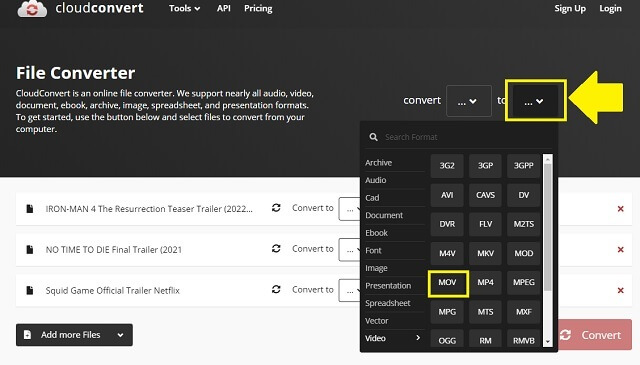Remove the Squid Game file with red X
This screenshot has height=365, width=640.
(x=620, y=290)
